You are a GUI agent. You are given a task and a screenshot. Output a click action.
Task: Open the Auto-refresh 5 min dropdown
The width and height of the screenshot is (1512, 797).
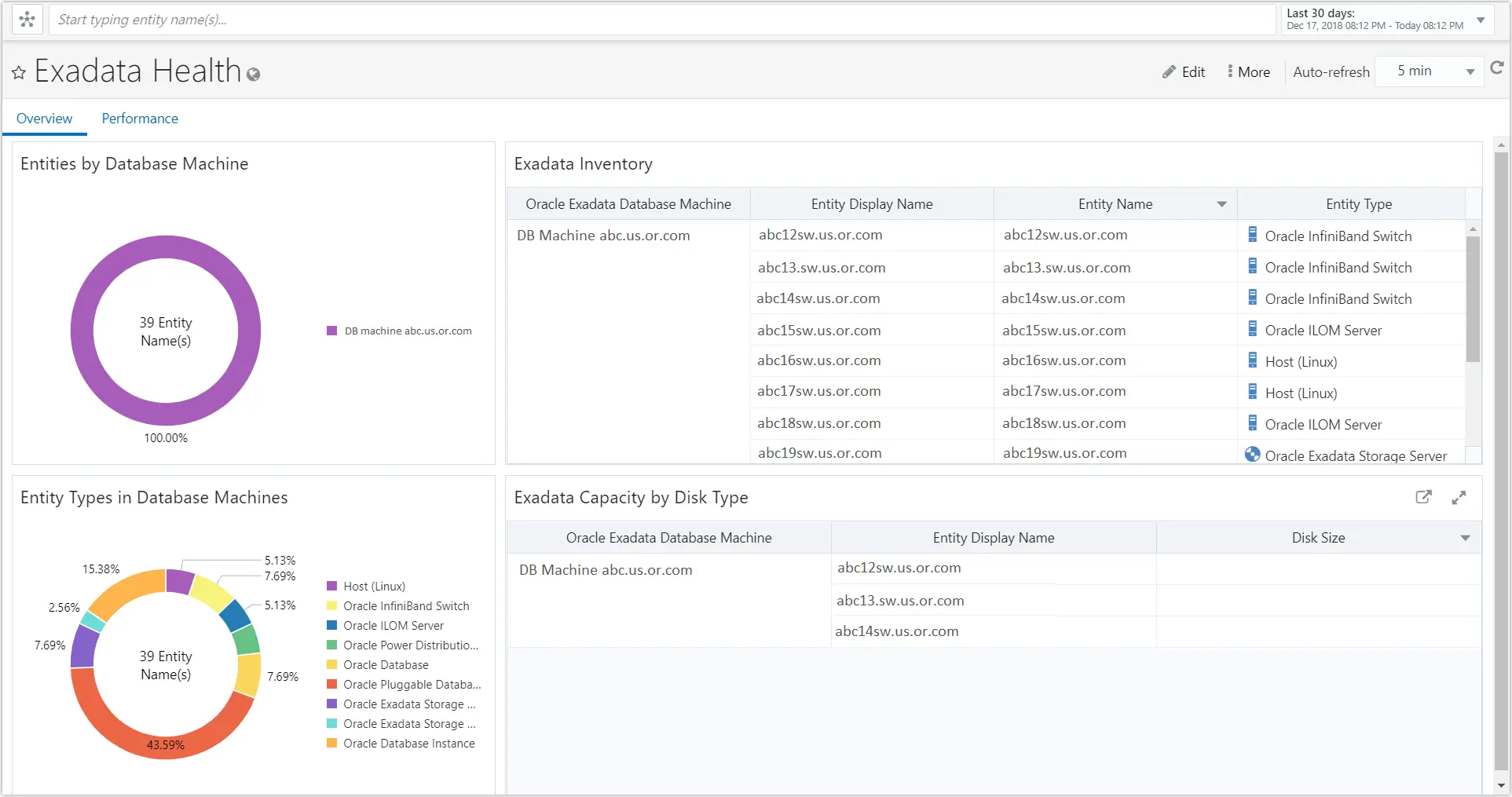(1430, 71)
